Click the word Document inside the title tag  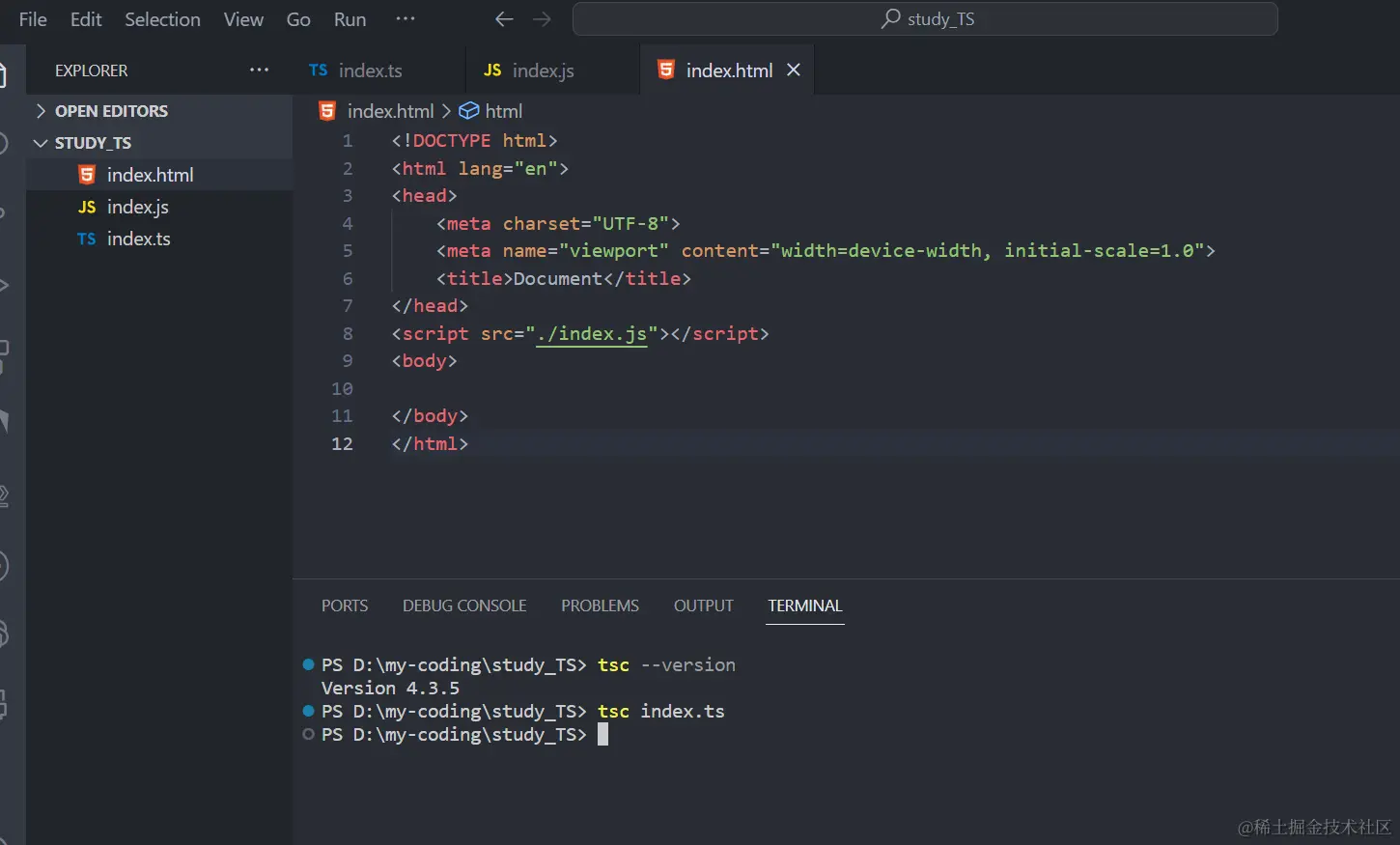(x=558, y=279)
